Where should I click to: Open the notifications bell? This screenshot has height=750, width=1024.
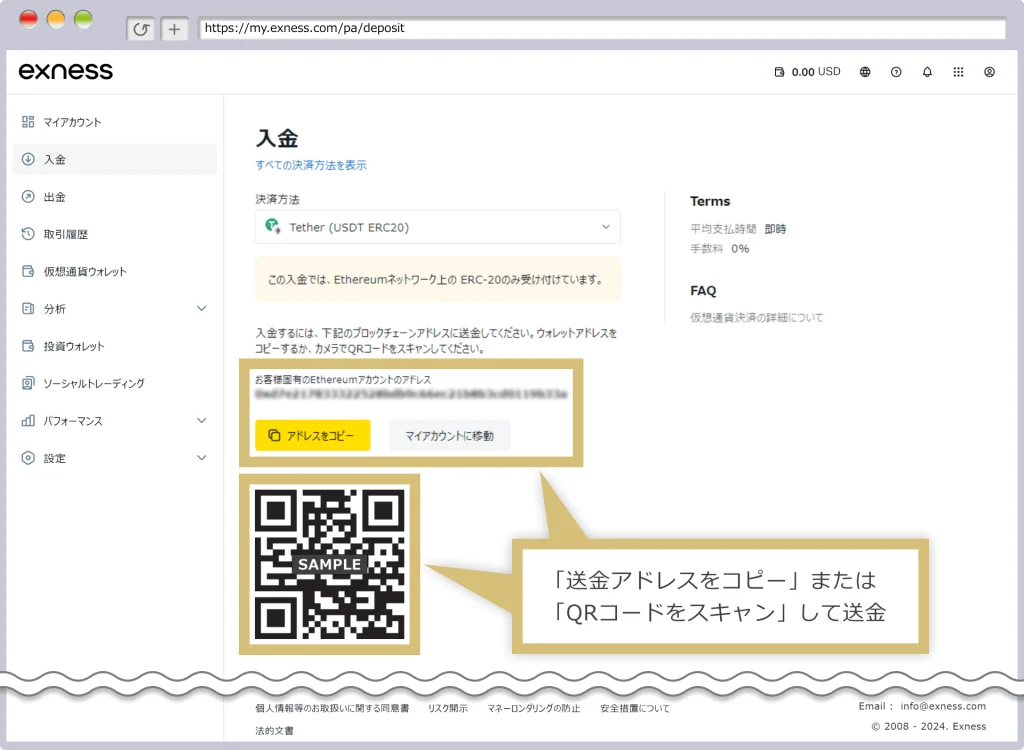coord(927,72)
